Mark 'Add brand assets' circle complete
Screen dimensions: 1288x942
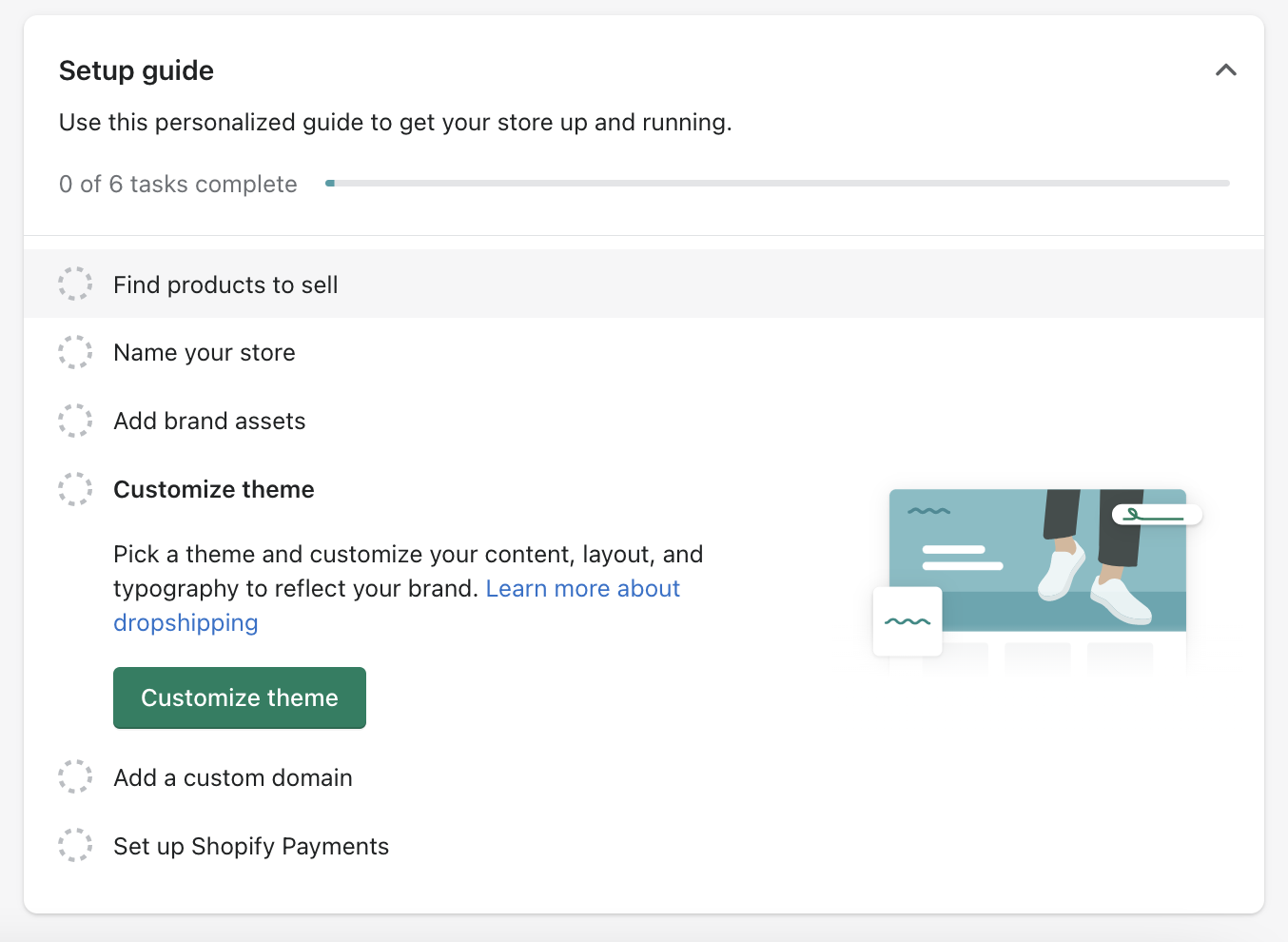[75, 421]
